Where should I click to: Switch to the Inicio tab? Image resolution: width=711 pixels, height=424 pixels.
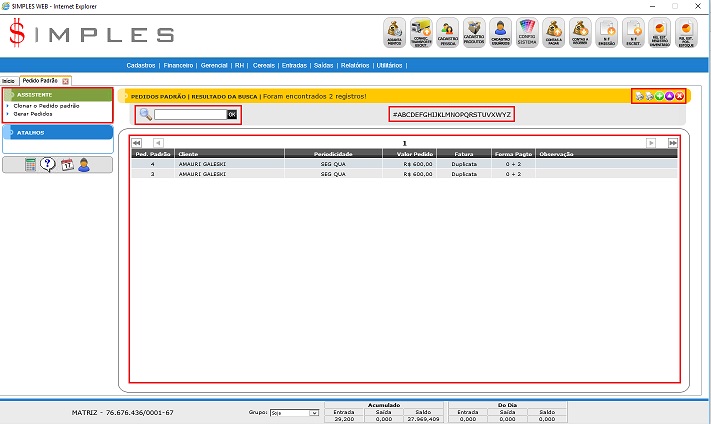[x=8, y=80]
